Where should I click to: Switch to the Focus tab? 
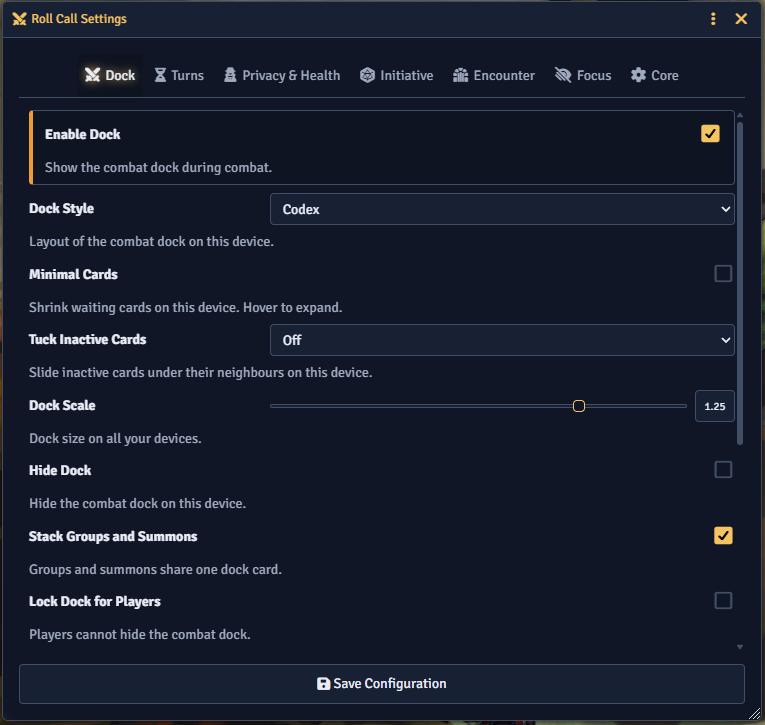point(583,75)
